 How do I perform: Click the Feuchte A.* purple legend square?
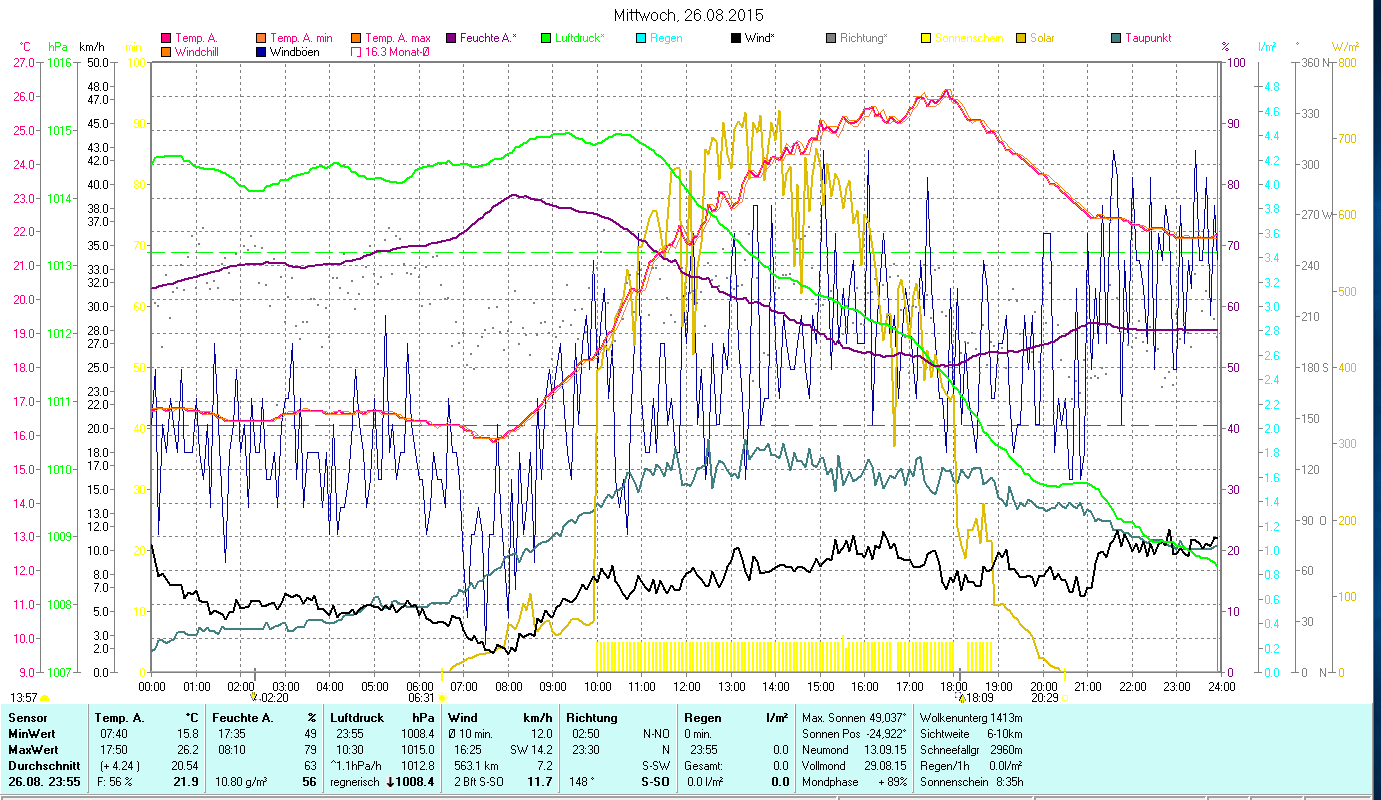click(x=451, y=38)
